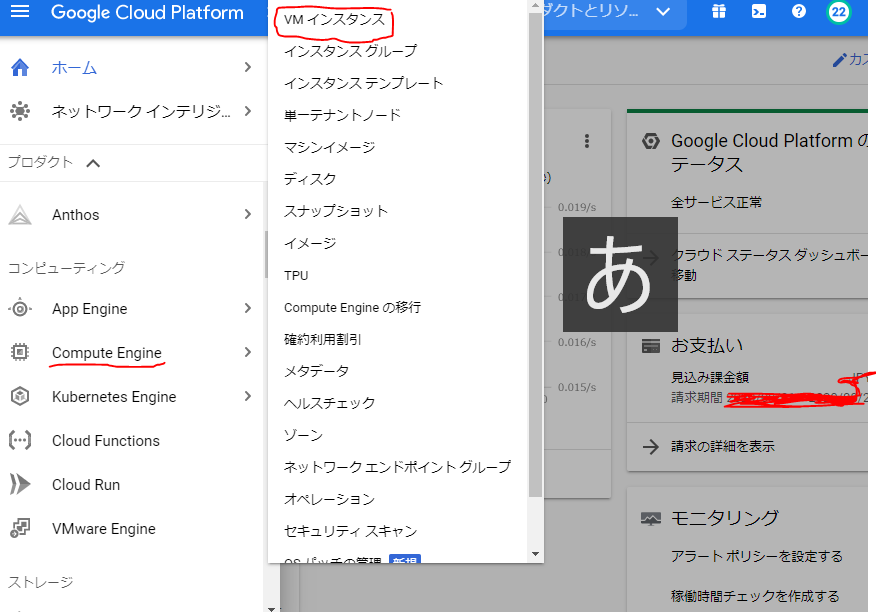Click the VMware Engine icon
Image resolution: width=876 pixels, height=612 pixels.
20,528
